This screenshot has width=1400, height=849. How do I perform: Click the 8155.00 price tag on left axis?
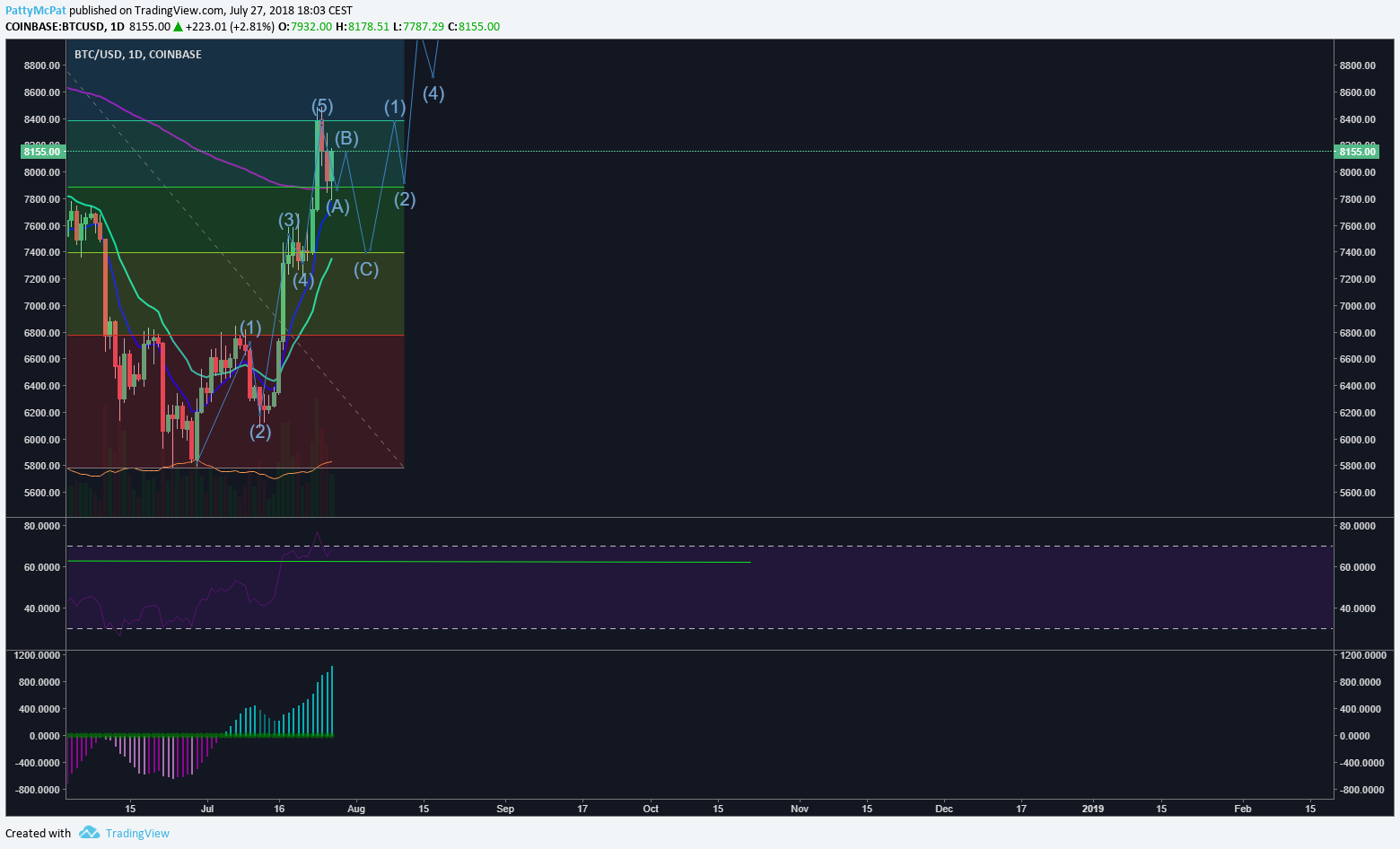[42, 152]
